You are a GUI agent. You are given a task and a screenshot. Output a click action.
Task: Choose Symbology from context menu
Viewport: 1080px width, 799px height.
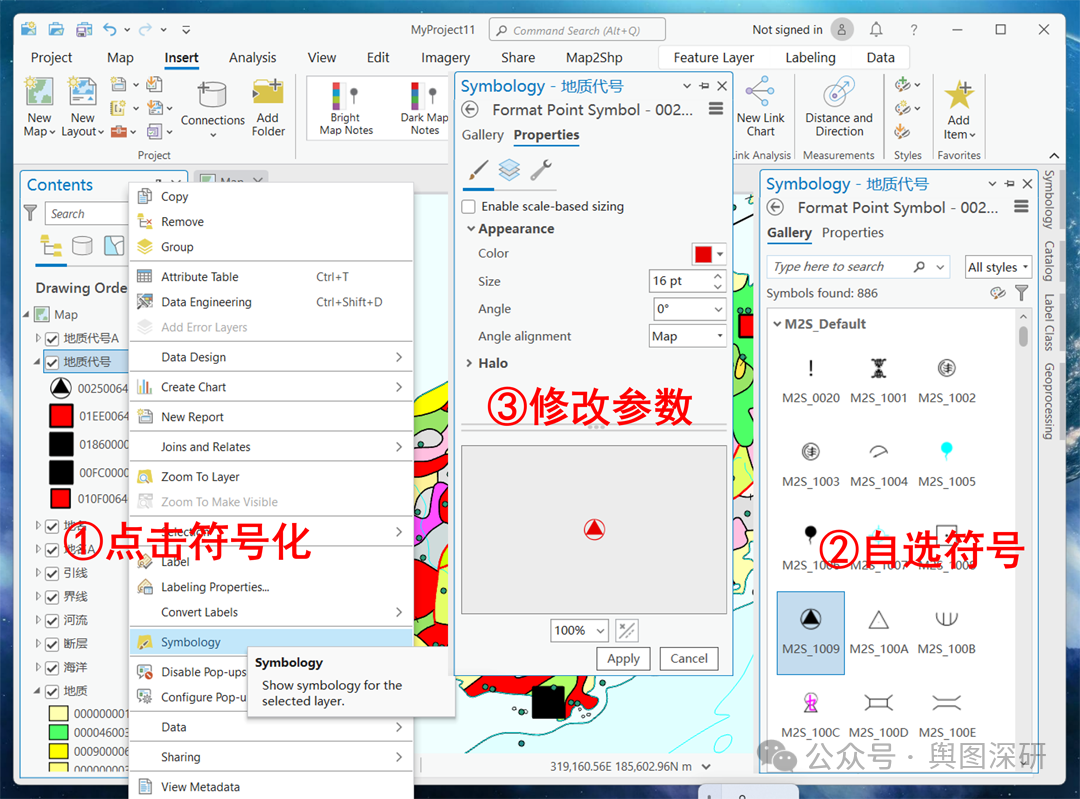pos(191,642)
